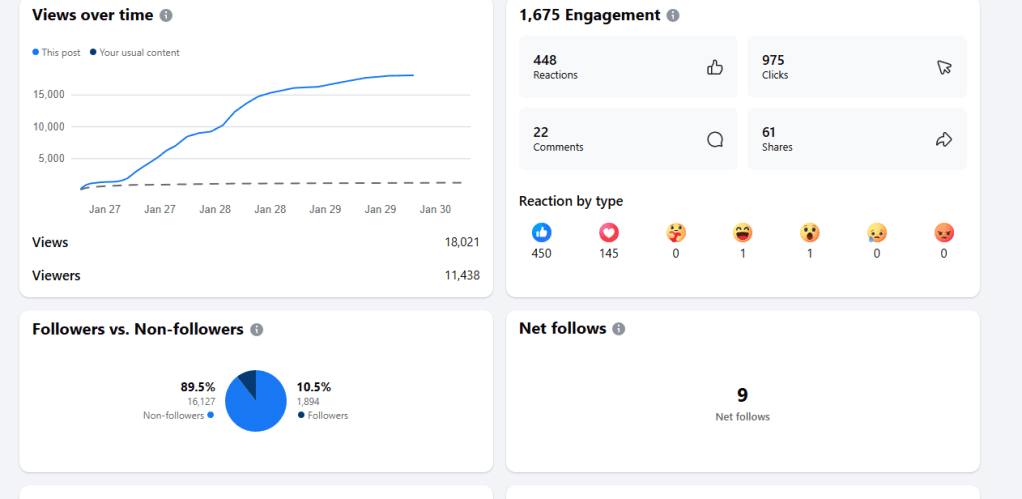Select the red Love heart reaction icon
The width and height of the screenshot is (1022, 499).
609,232
